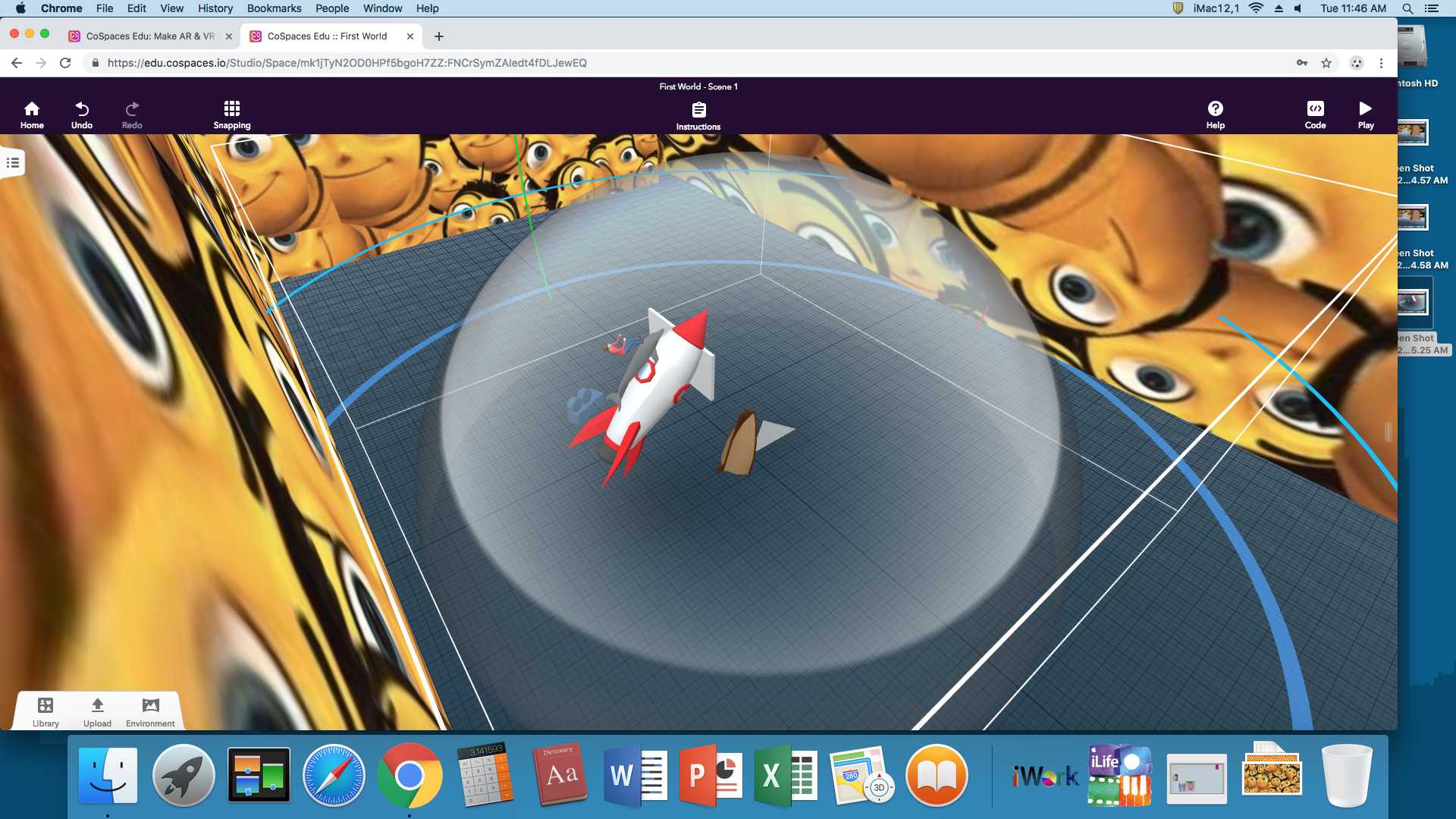Open a new Chrome tab
Image resolution: width=1456 pixels, height=819 pixels.
[439, 36]
